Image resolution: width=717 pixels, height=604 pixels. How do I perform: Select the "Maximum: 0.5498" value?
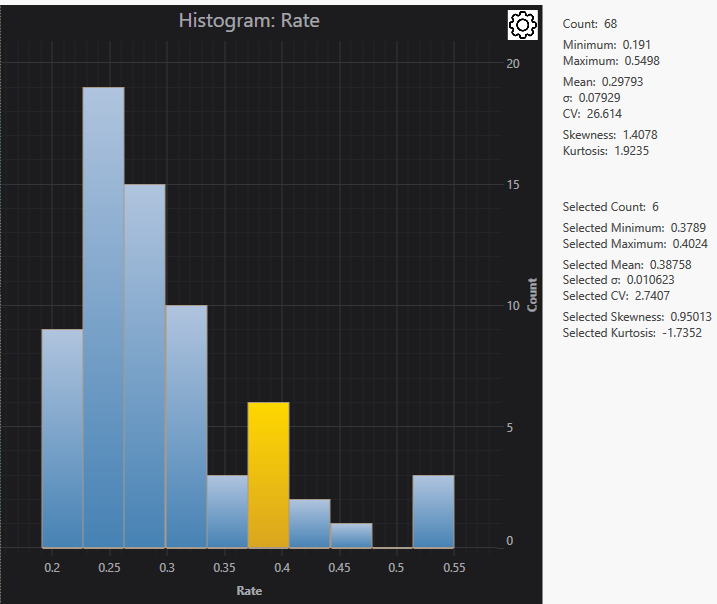611,61
